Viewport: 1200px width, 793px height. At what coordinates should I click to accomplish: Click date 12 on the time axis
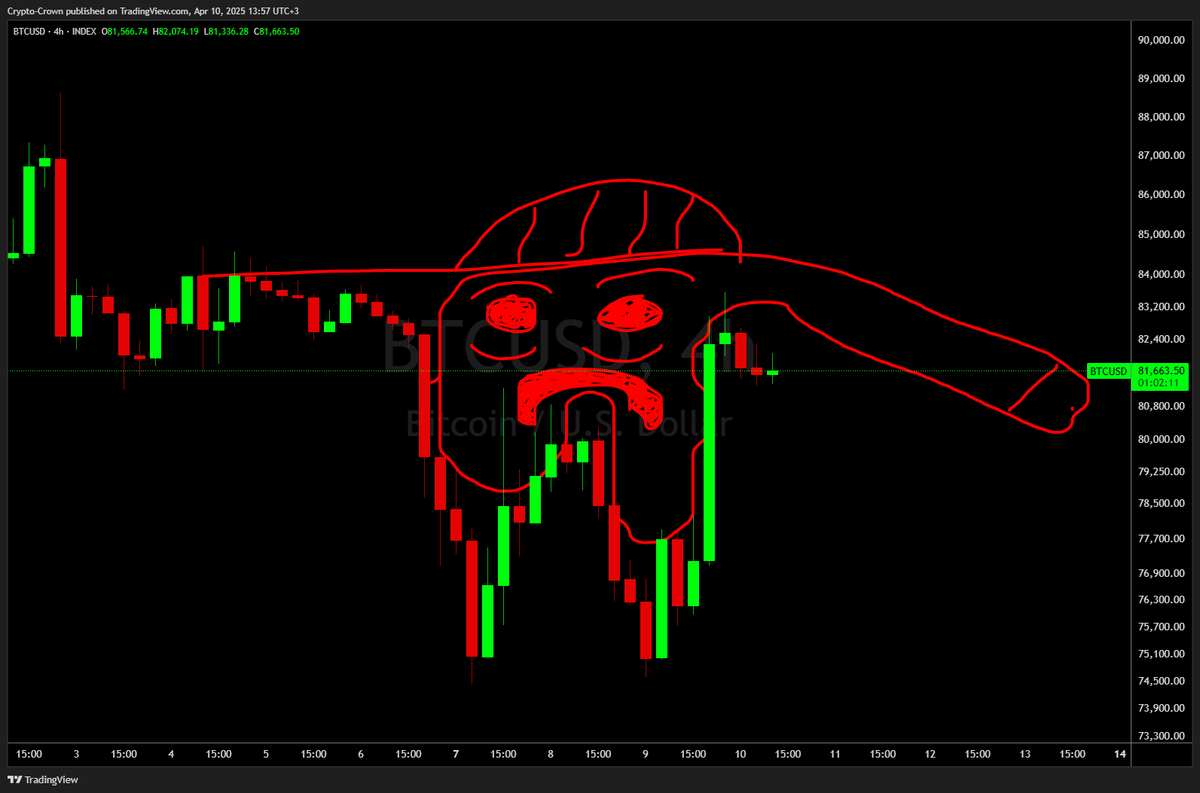[x=930, y=754]
